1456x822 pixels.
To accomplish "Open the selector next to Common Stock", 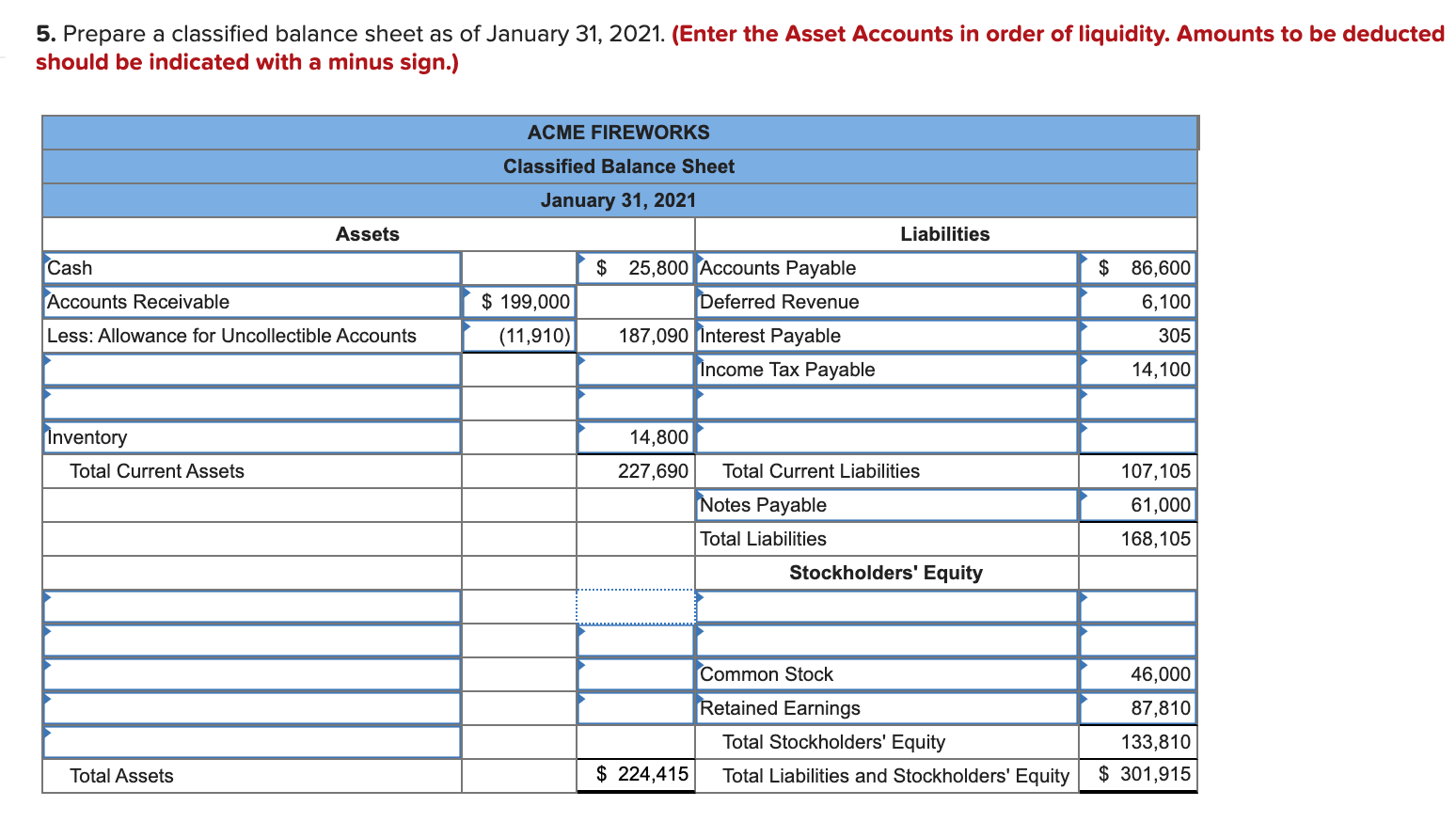I will (x=699, y=666).
